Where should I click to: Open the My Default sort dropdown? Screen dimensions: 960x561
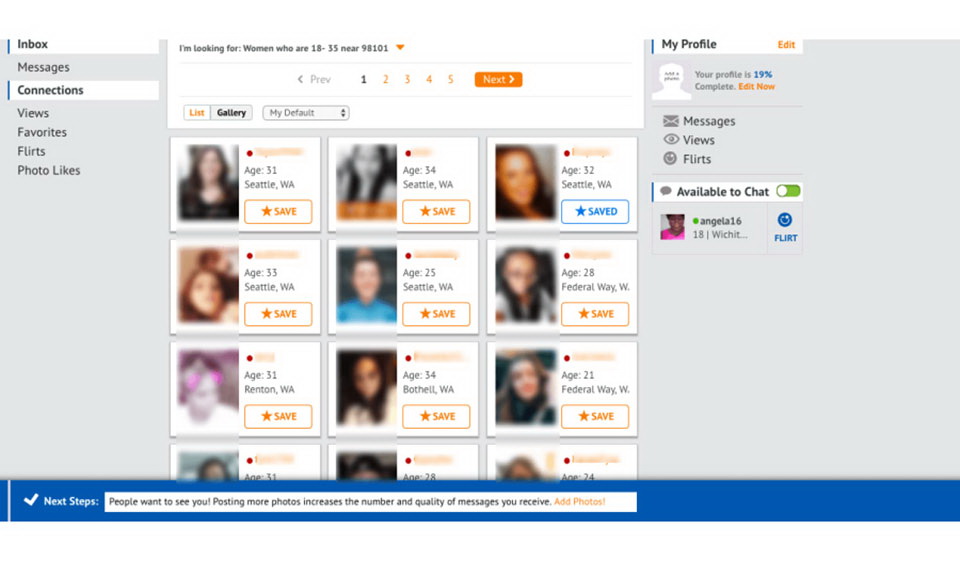306,113
